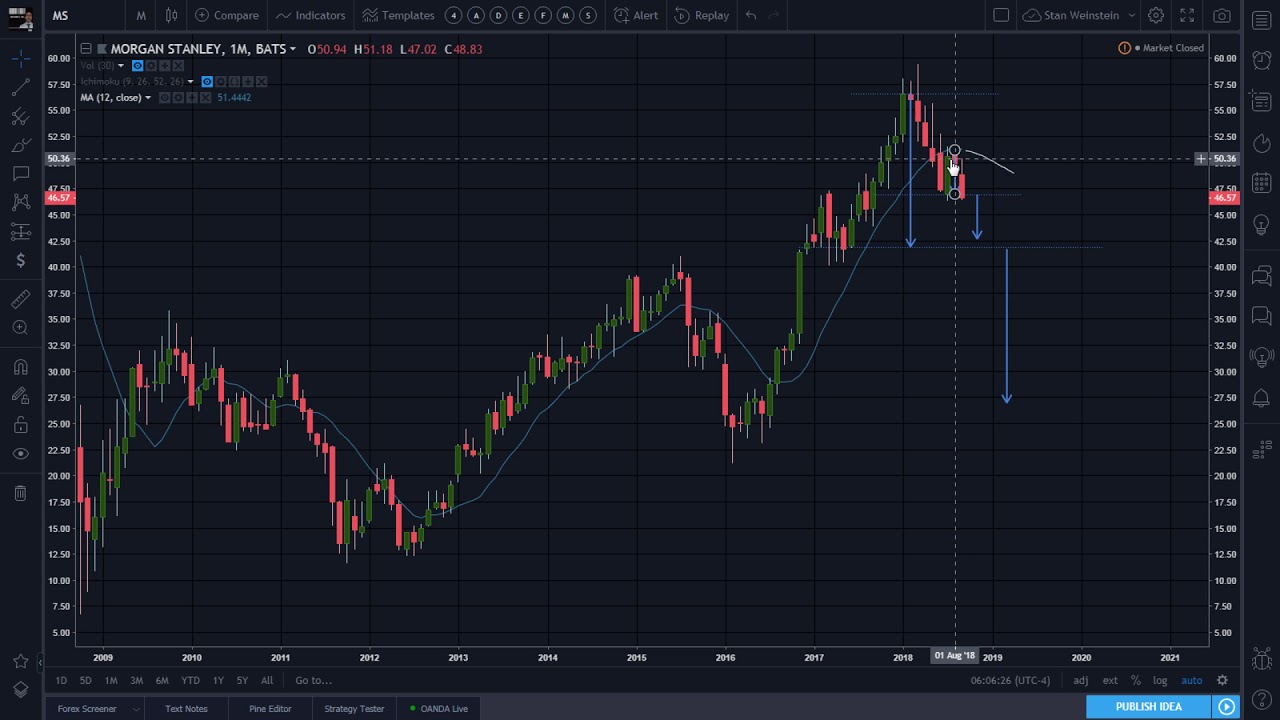Toggle MA (12, close) visibility eye
Viewport: 1280px width, 720px height.
coord(164,97)
